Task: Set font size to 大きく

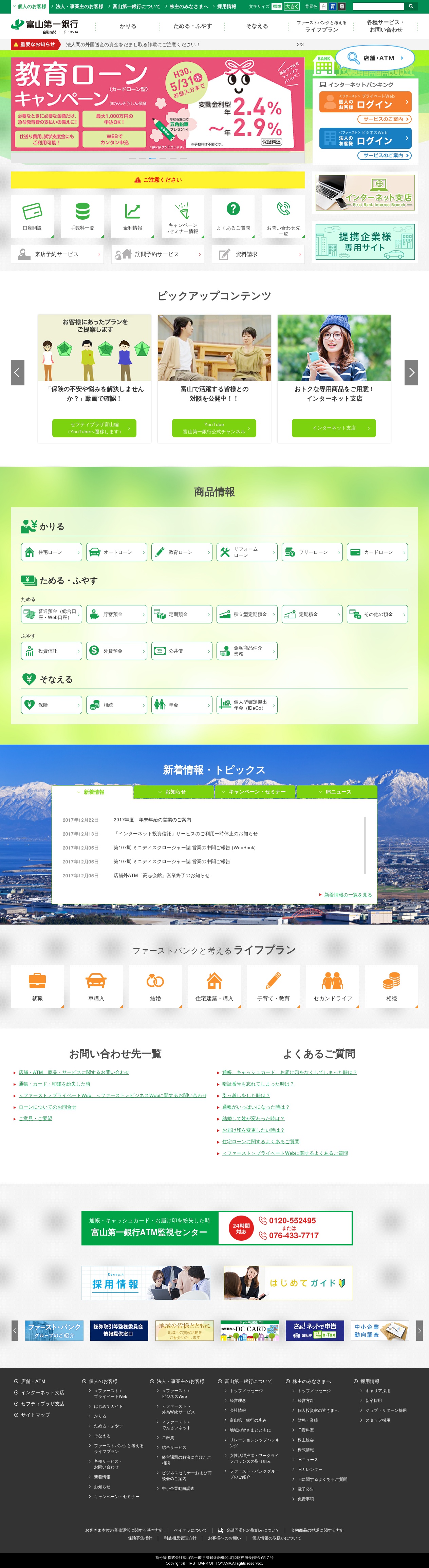Action: (292, 7)
